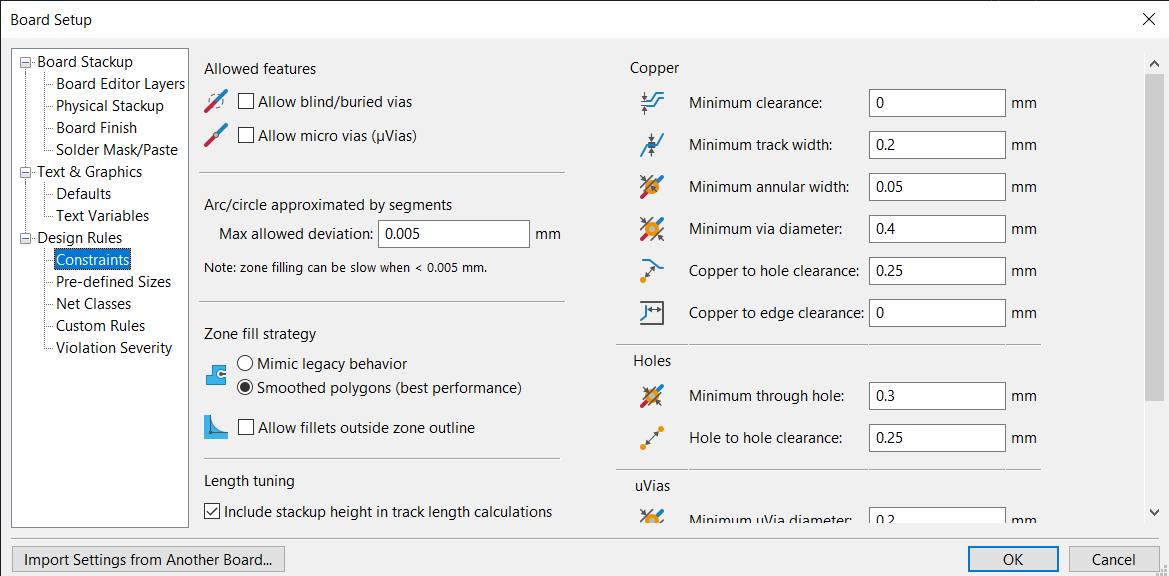
Task: Collapse the Board Stackup tree node
Action: (x=27, y=63)
